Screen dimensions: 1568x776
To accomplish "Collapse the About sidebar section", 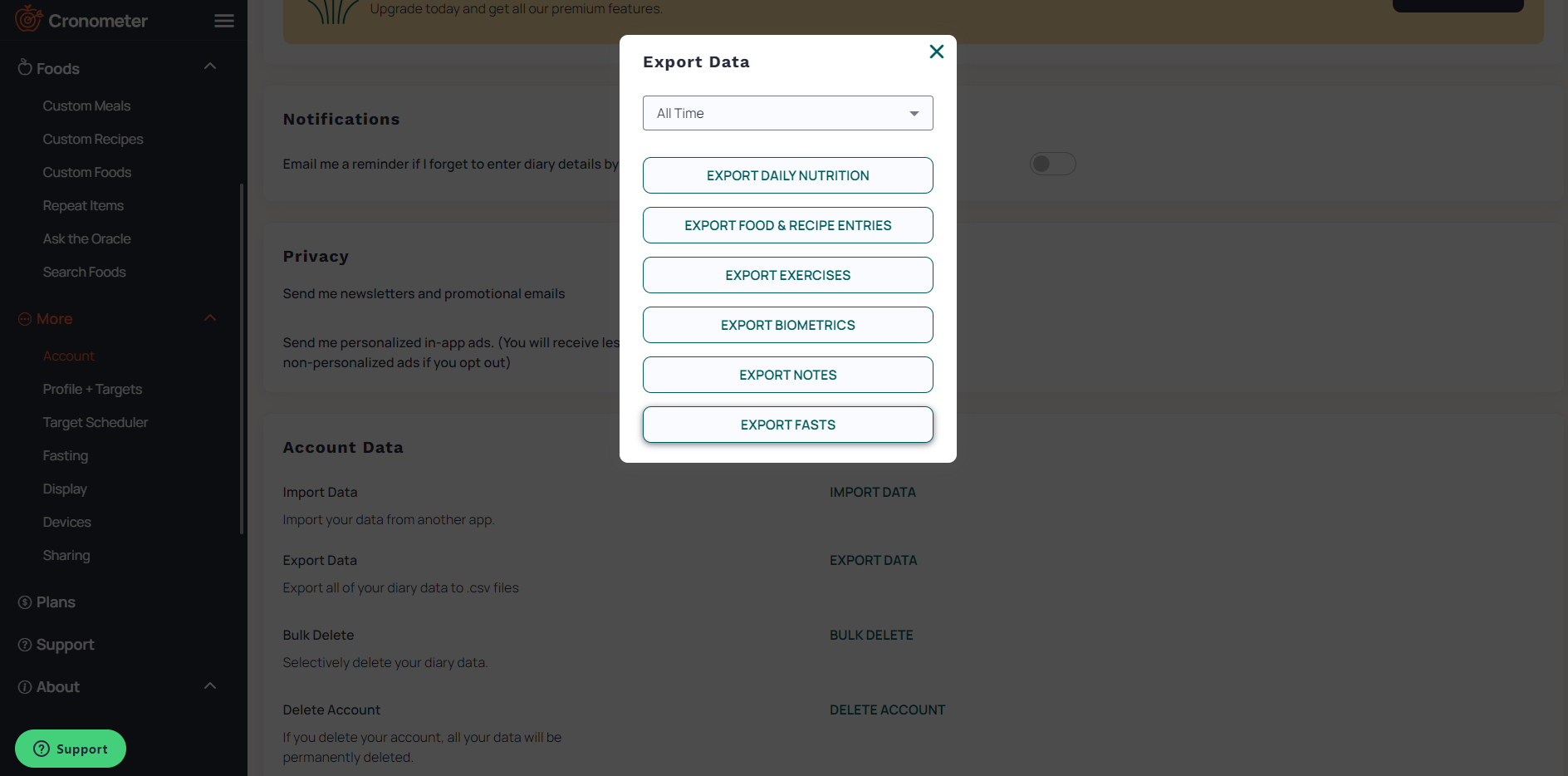I will pyautogui.click(x=209, y=685).
